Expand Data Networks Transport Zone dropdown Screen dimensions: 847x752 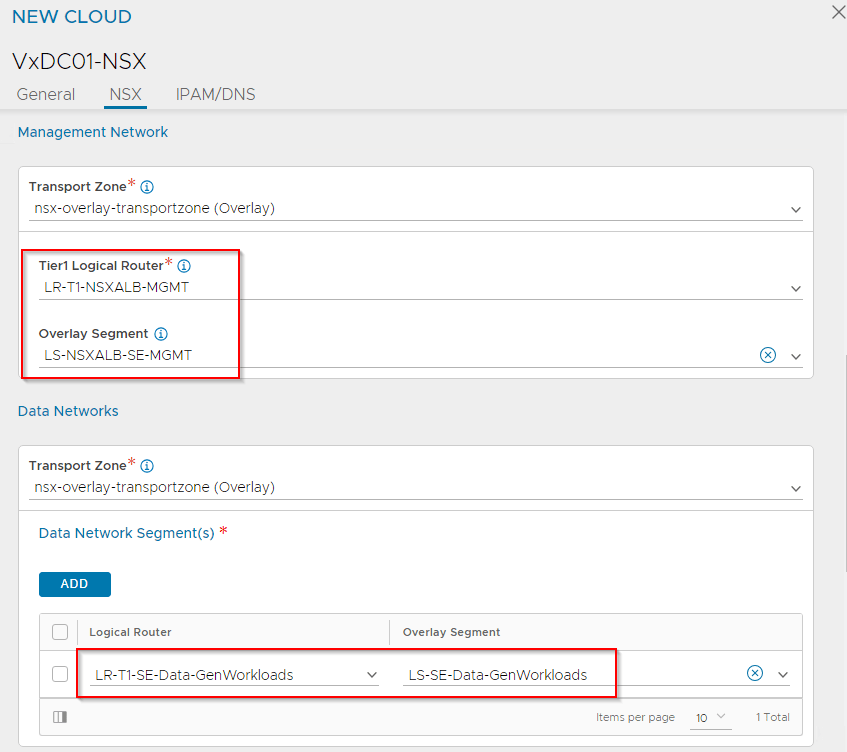tap(796, 488)
